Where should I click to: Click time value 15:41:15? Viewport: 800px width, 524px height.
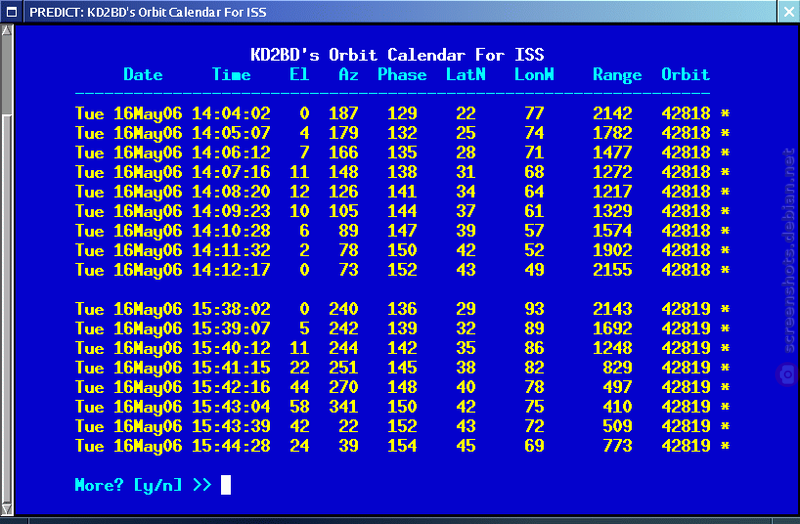[x=231, y=368]
